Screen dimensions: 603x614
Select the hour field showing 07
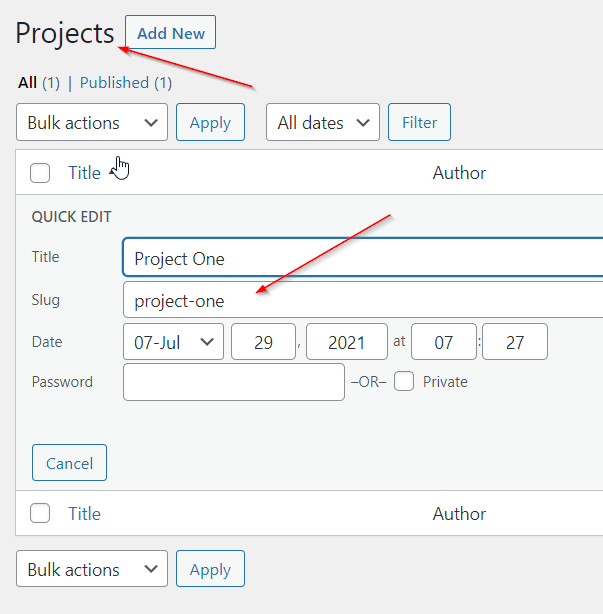tap(442, 342)
